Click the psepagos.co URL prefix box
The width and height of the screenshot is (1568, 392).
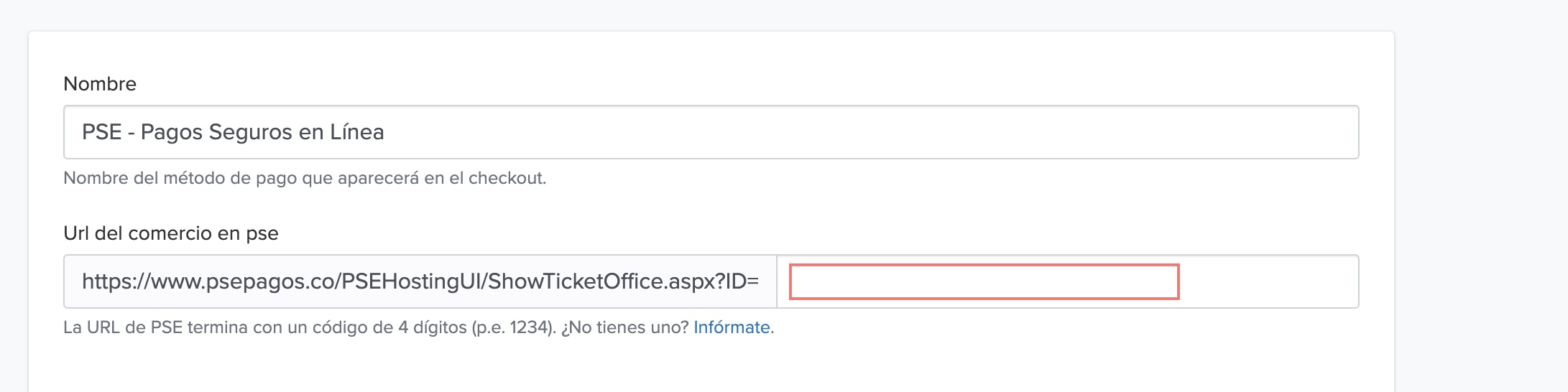coord(420,281)
